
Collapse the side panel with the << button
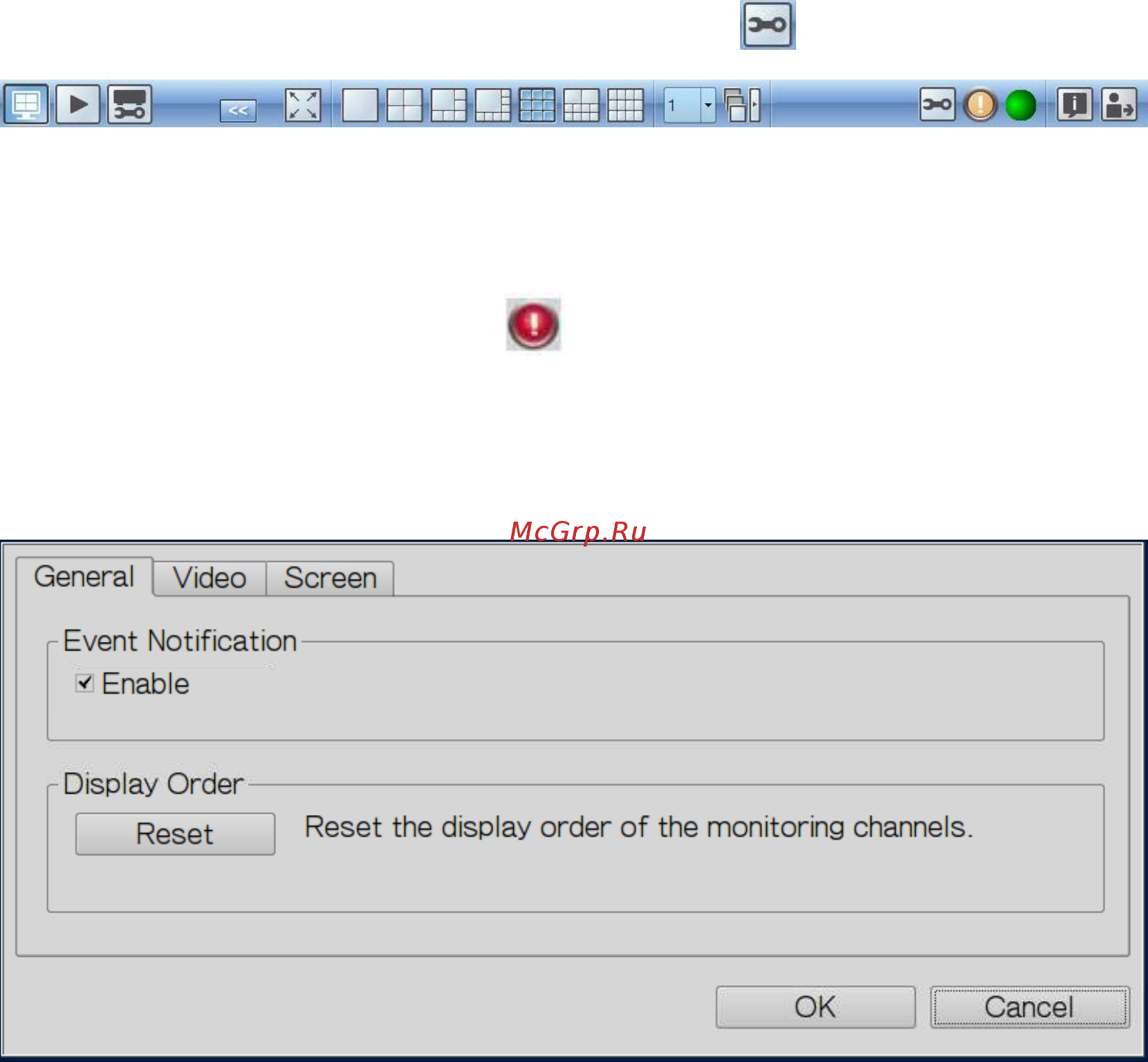tap(238, 110)
